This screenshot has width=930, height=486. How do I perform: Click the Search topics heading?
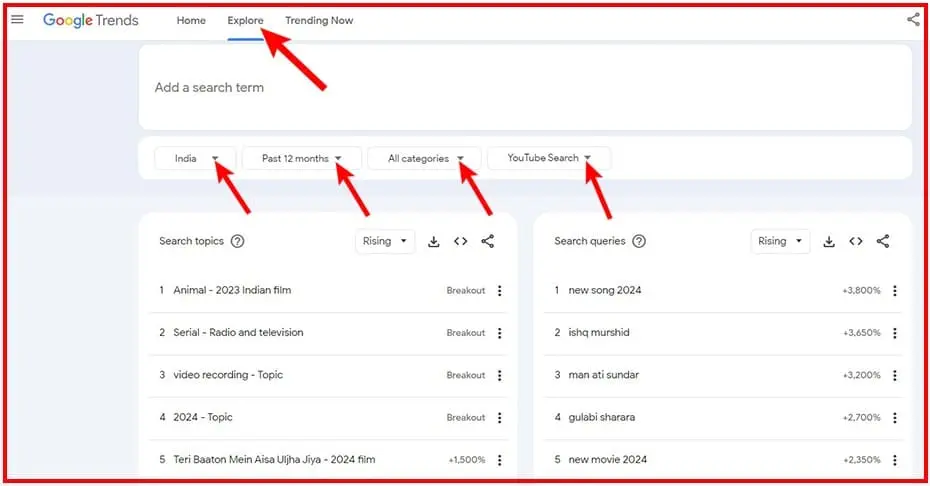[191, 241]
